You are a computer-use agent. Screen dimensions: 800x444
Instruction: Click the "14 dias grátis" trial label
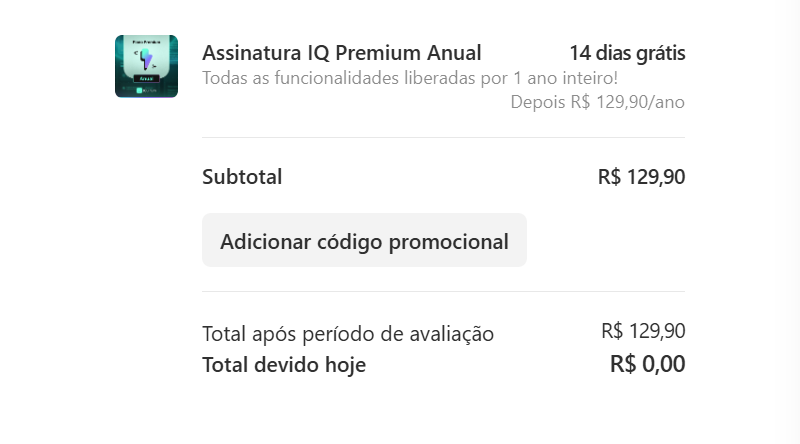pyautogui.click(x=627, y=53)
